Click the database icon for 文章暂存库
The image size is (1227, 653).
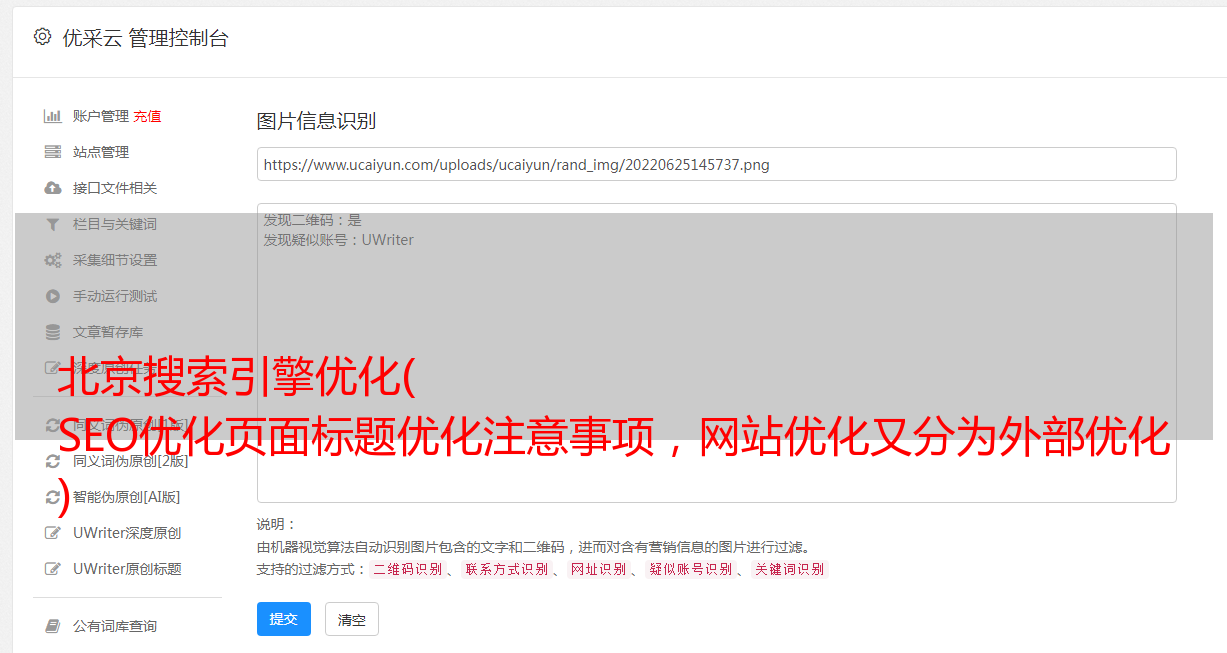tap(53, 332)
